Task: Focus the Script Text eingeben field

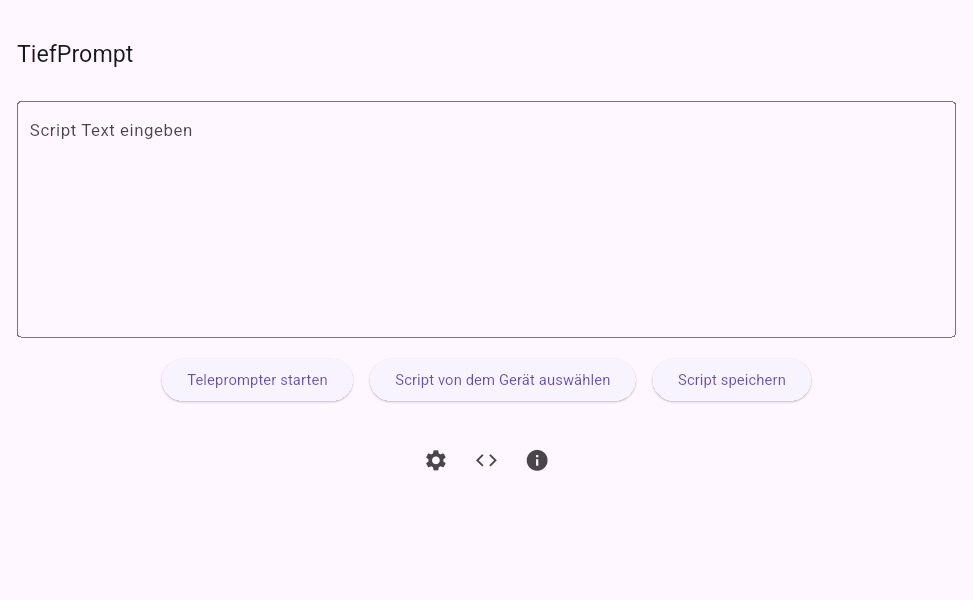Action: pyautogui.click(x=486, y=219)
